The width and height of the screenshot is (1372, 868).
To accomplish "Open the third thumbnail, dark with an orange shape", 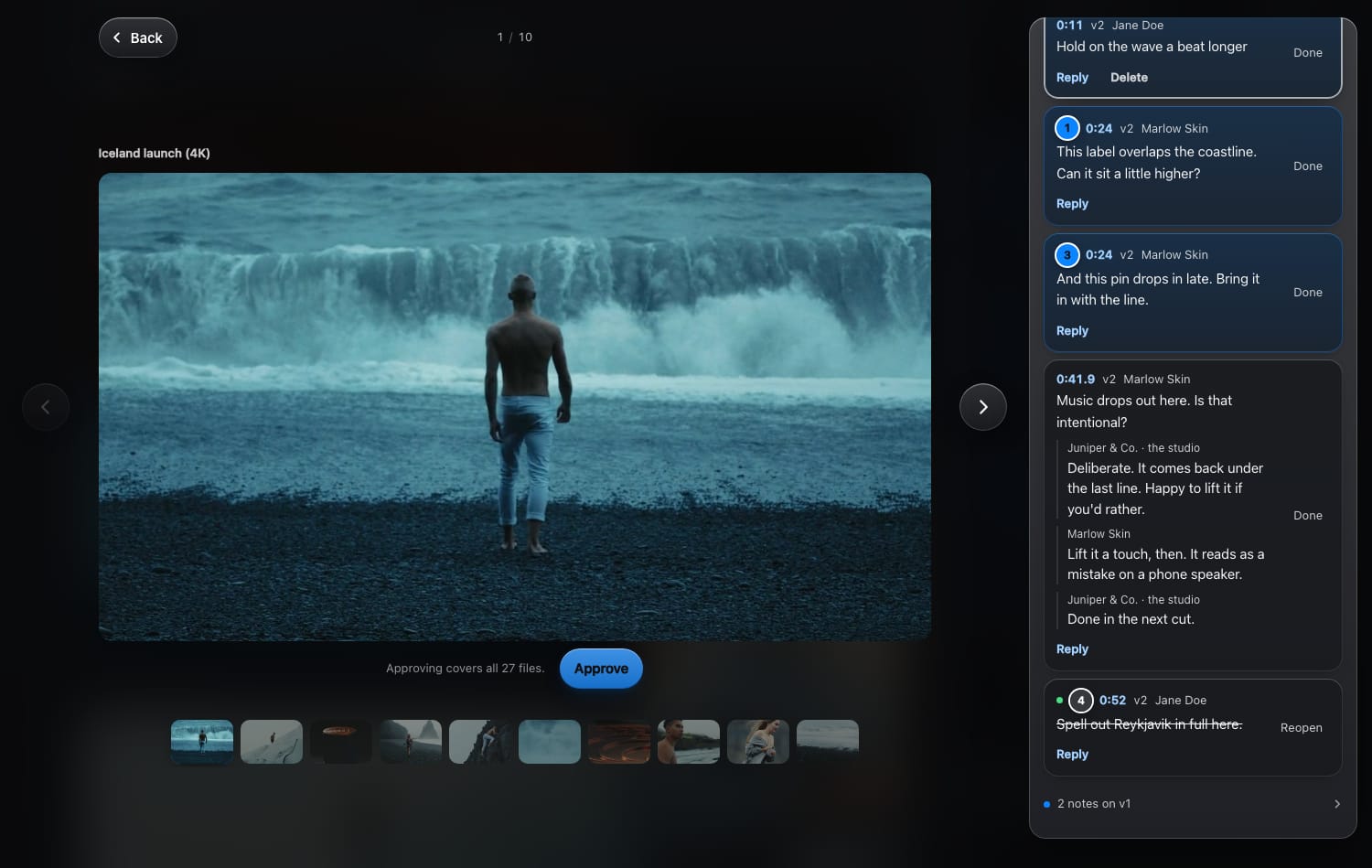I will 341,742.
